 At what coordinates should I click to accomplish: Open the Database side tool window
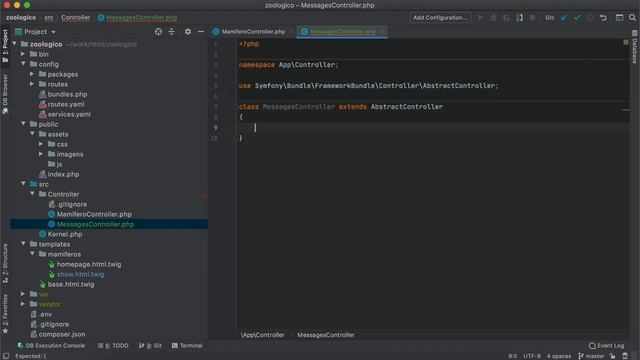point(634,47)
